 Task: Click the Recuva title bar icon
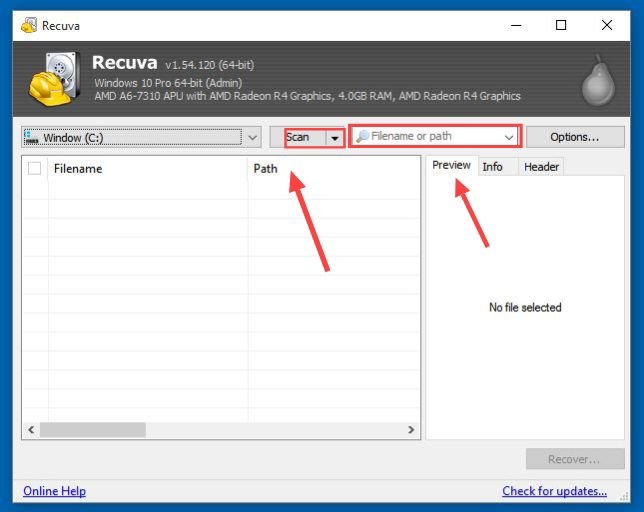pyautogui.click(x=29, y=25)
